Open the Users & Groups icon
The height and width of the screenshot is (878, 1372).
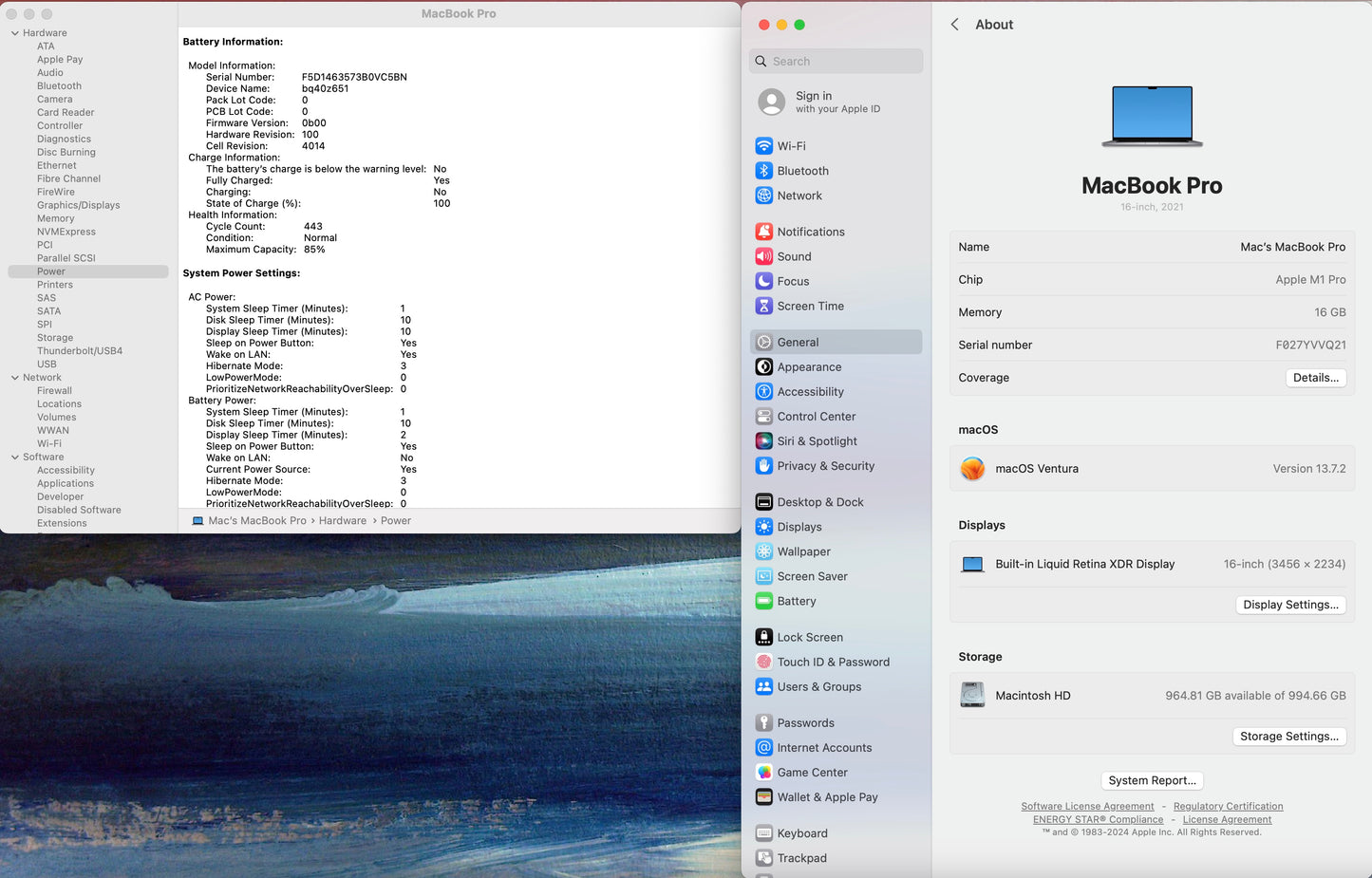click(764, 686)
